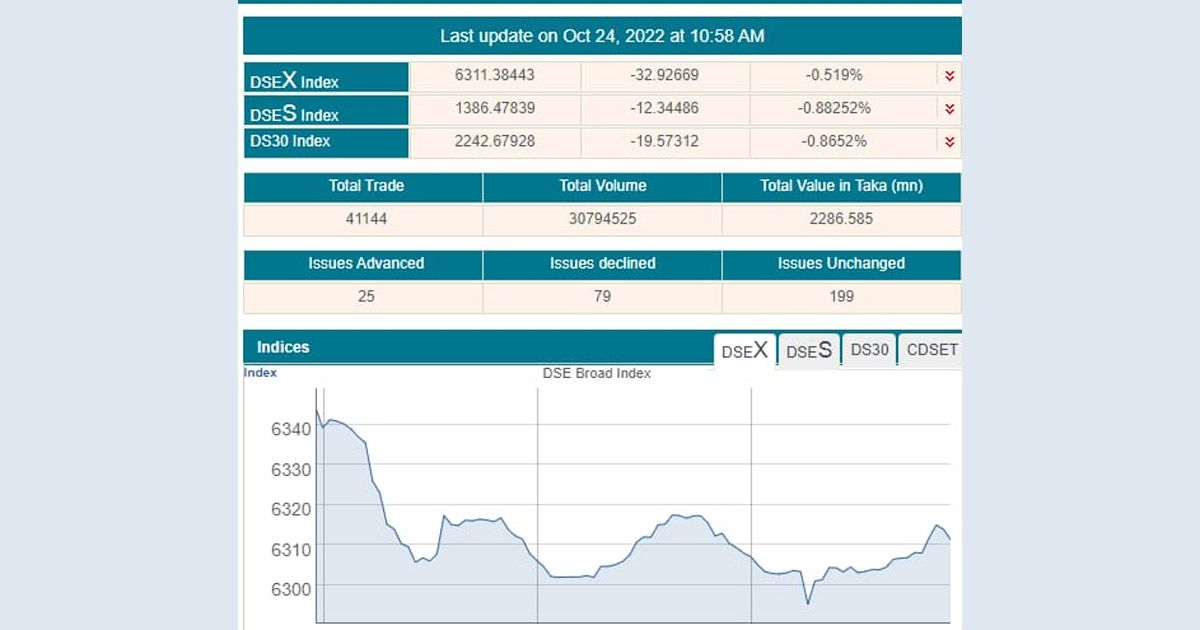The width and height of the screenshot is (1200, 630).
Task: Click DSEX percent change -0.519%
Action: [834, 75]
